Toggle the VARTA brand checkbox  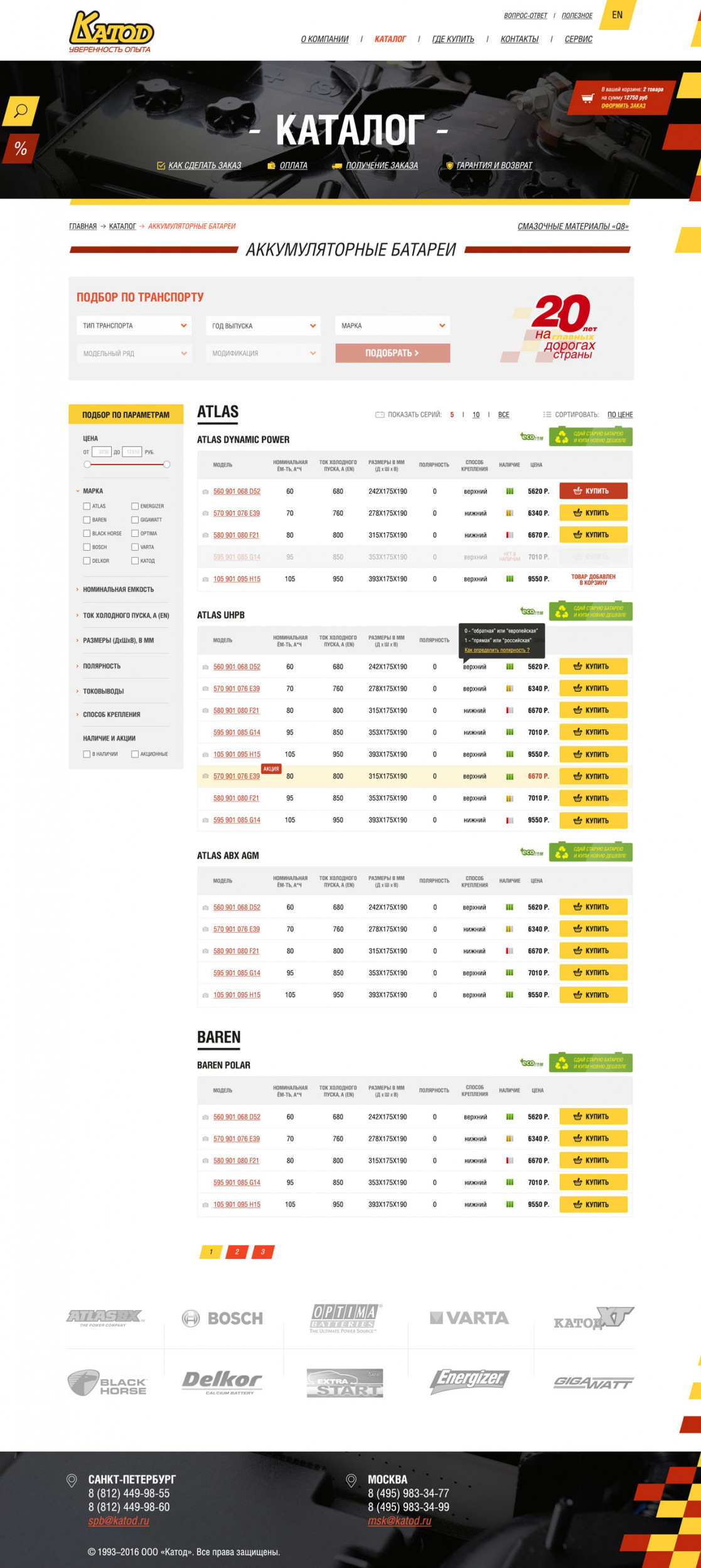(135, 547)
